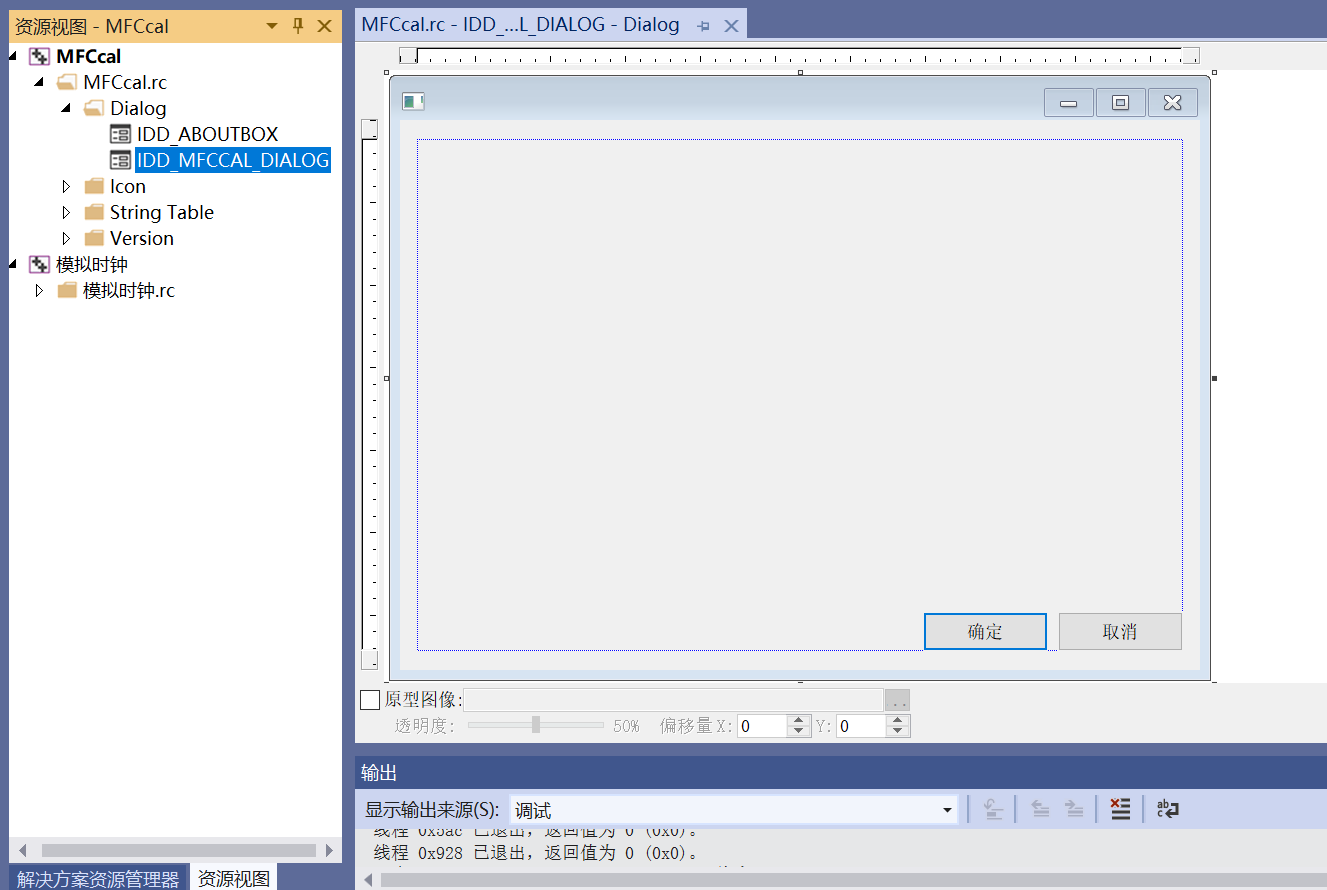1327x890 pixels.
Task: Collapse the Dialog folder
Action: (66, 108)
